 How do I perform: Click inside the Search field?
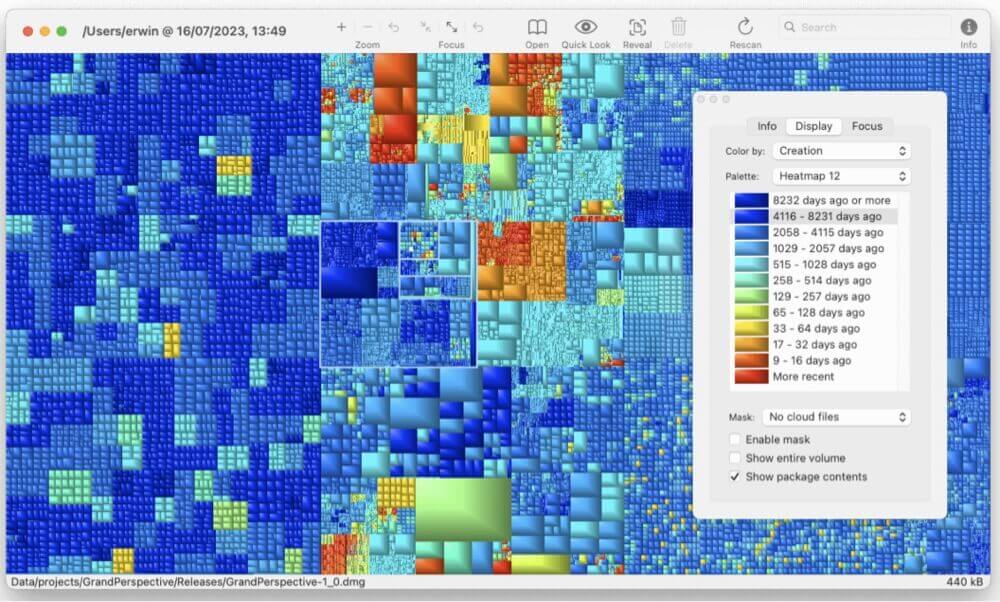(860, 27)
